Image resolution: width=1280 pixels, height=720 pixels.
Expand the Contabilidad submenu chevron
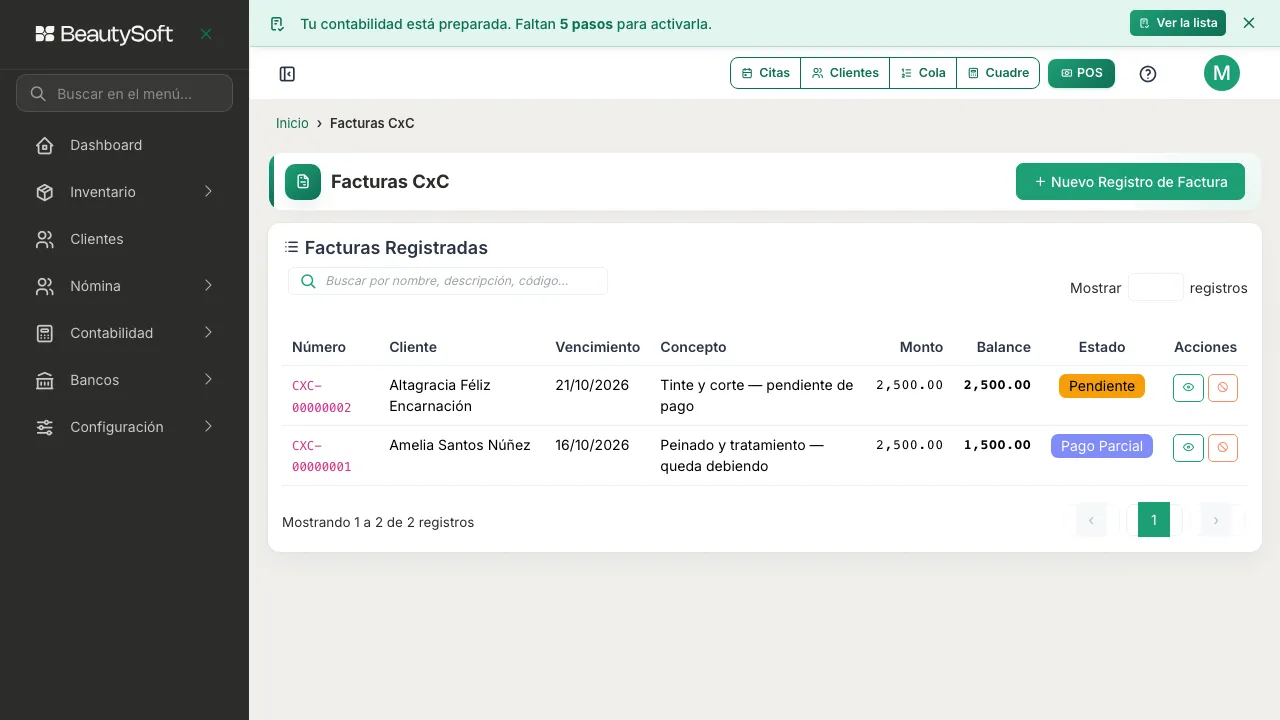pos(208,332)
